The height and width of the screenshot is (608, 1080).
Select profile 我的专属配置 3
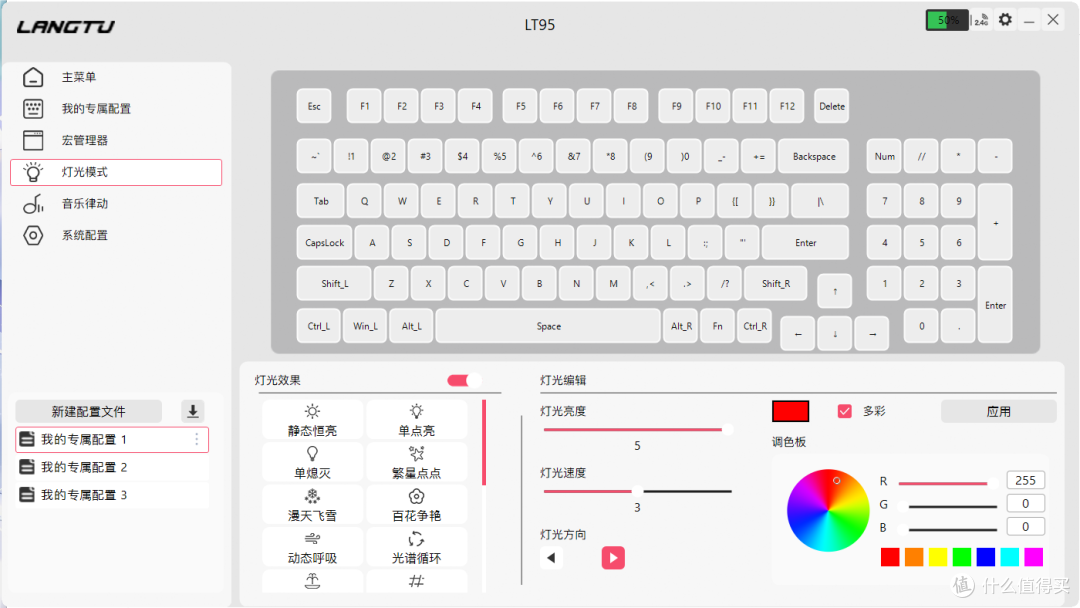[x=112, y=495]
